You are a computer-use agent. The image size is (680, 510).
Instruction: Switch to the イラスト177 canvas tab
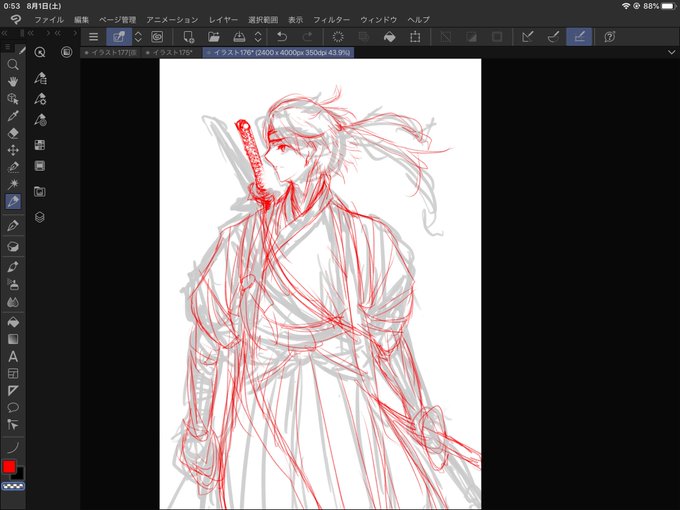coord(111,52)
